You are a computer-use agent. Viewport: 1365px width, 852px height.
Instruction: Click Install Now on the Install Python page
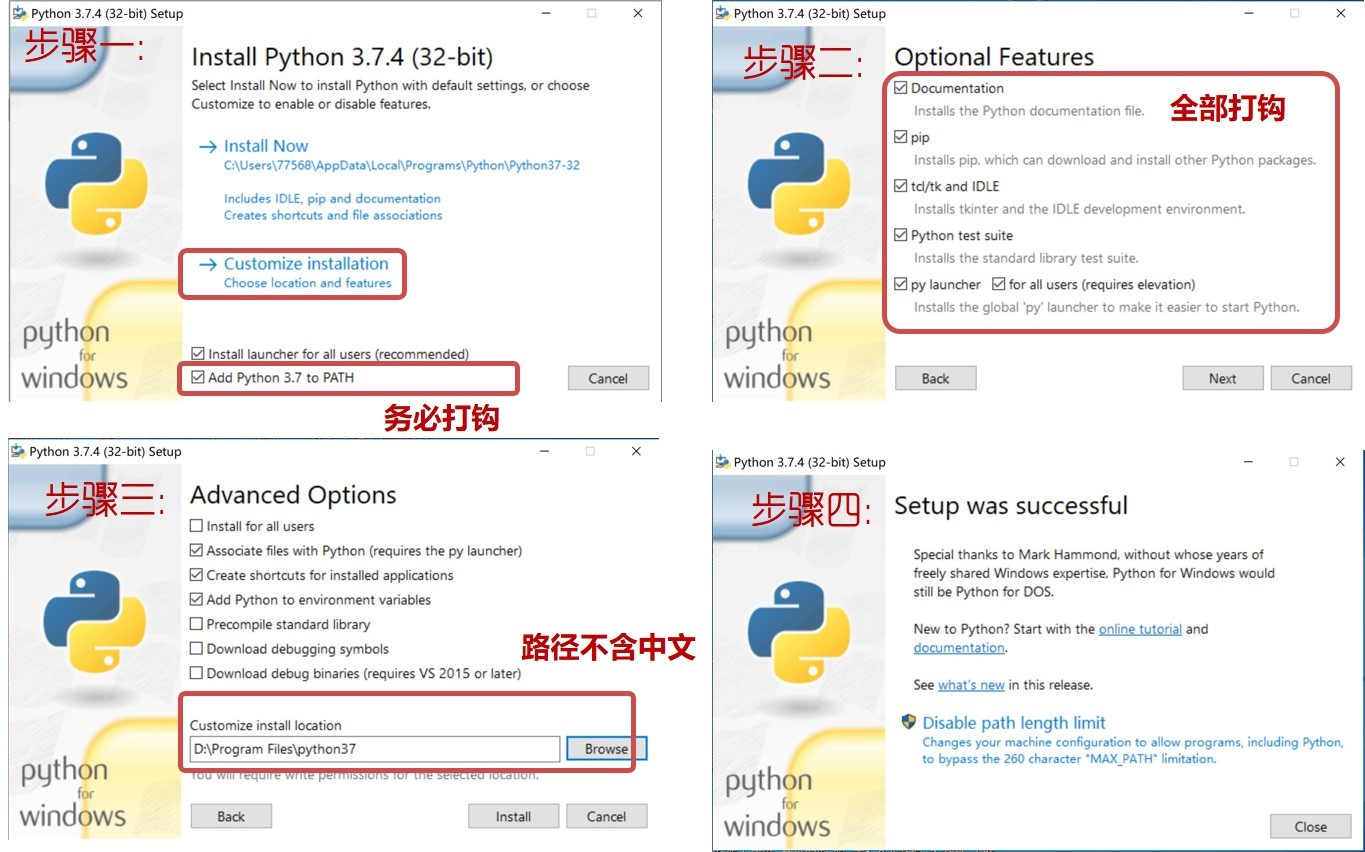point(265,146)
